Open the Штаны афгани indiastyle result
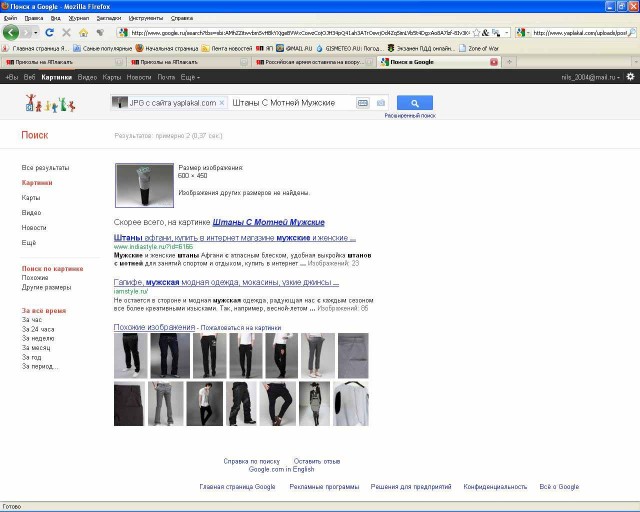The width and height of the screenshot is (640, 512). point(235,238)
